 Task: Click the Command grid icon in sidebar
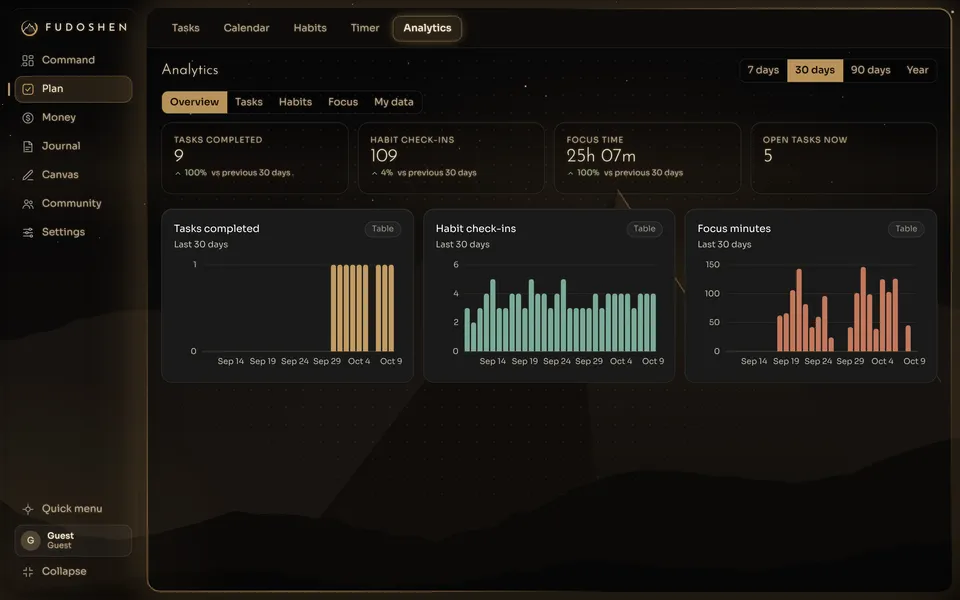[28, 60]
